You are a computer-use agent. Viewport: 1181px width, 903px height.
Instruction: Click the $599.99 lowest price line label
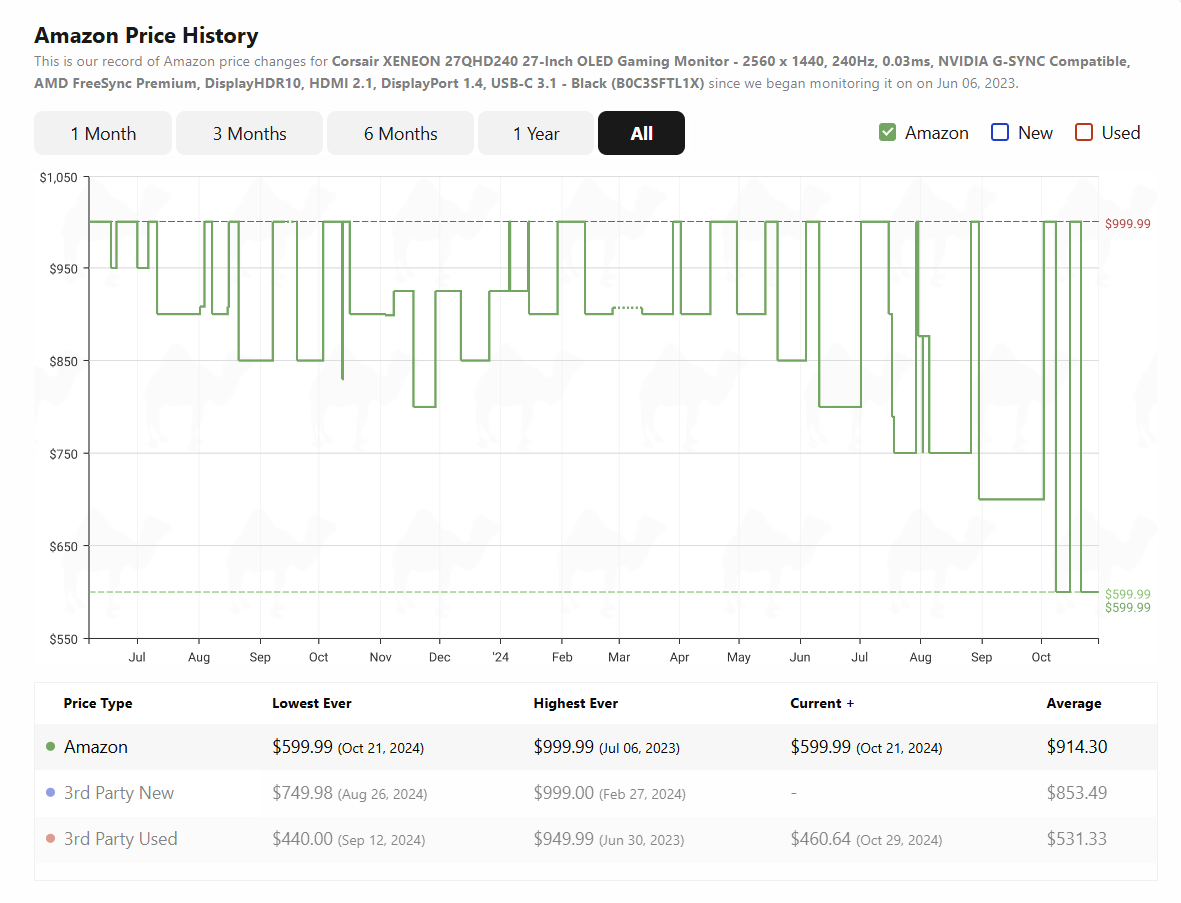point(1128,594)
